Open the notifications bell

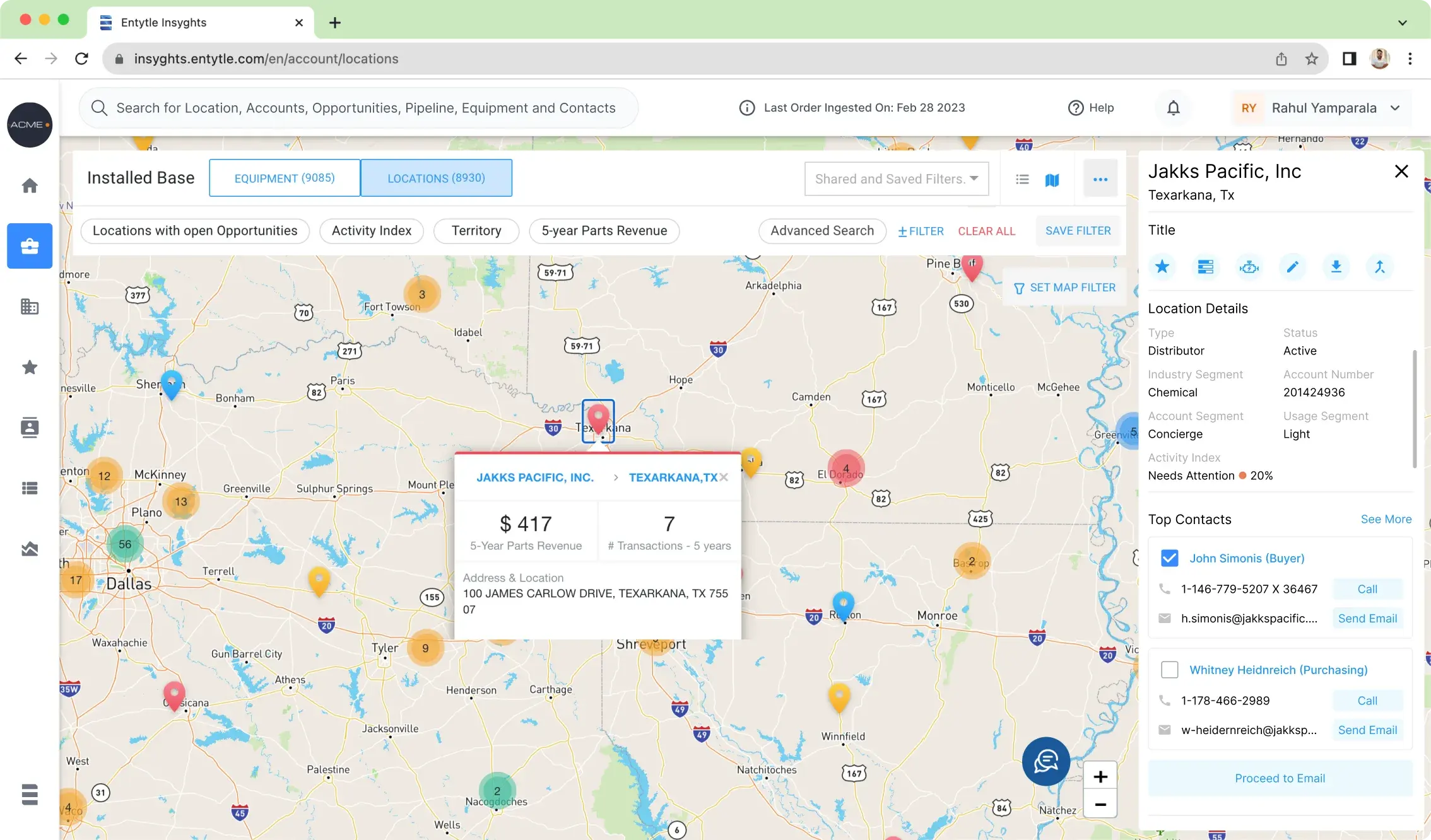point(1173,108)
